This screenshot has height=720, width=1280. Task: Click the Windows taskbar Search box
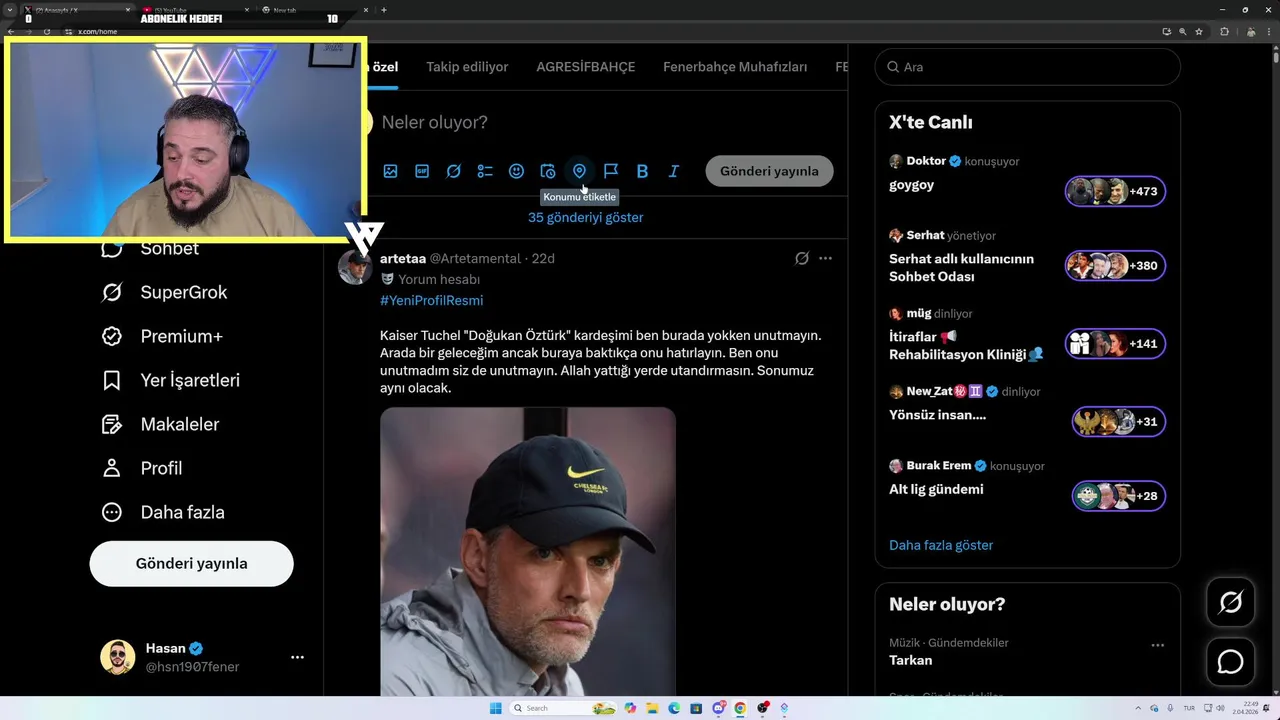563,708
